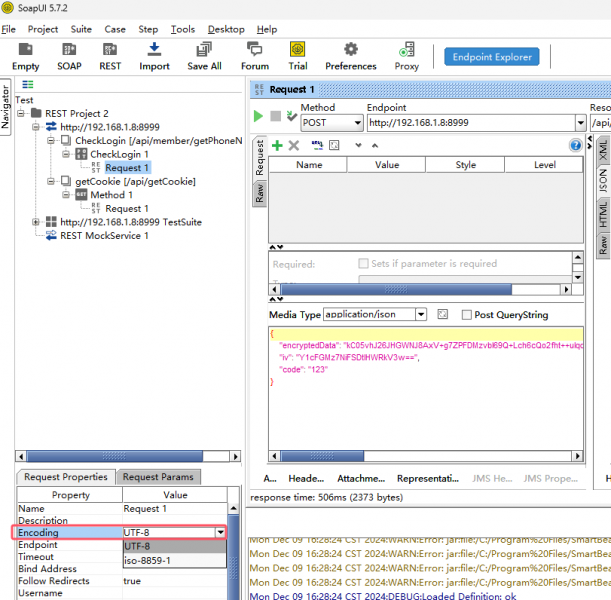611x600 pixels.
Task: Click the update parameters from URL icon
Action: pyautogui.click(x=317, y=145)
